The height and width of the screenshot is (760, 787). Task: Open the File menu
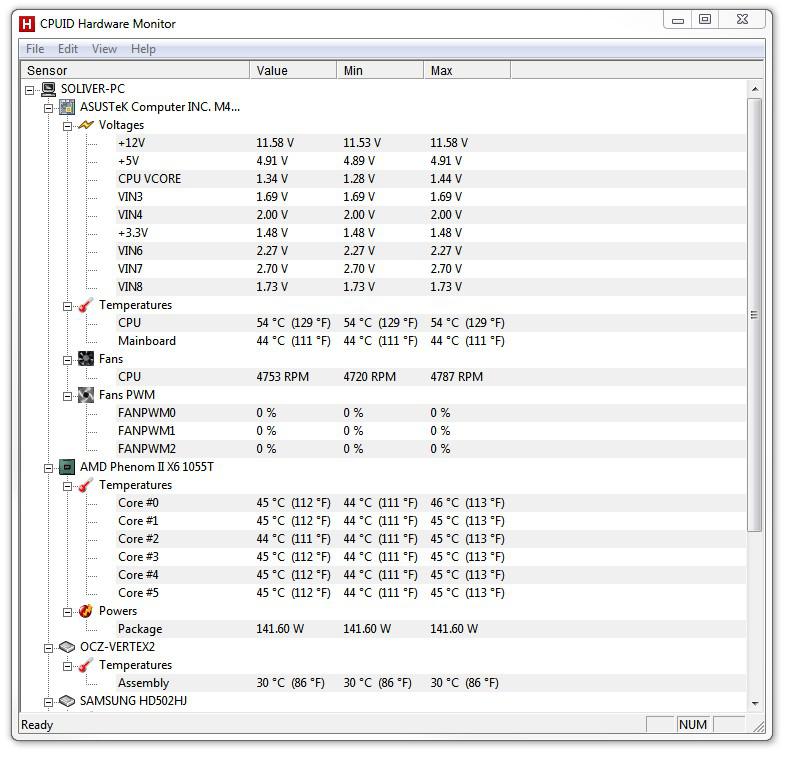point(35,49)
